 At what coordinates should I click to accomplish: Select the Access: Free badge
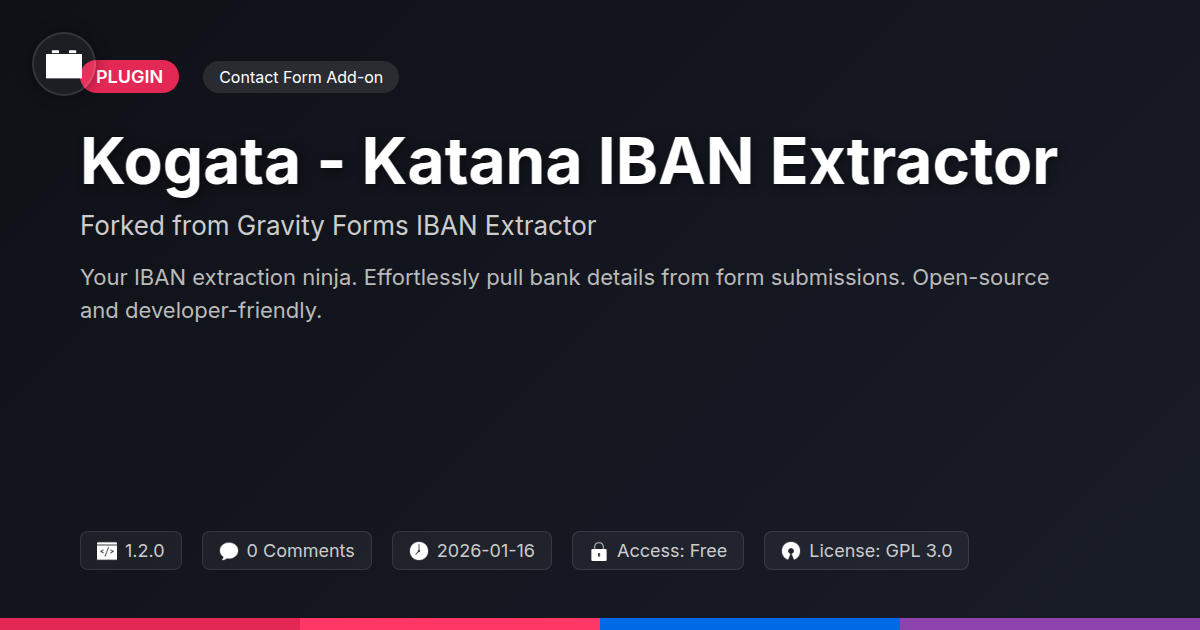(658, 551)
